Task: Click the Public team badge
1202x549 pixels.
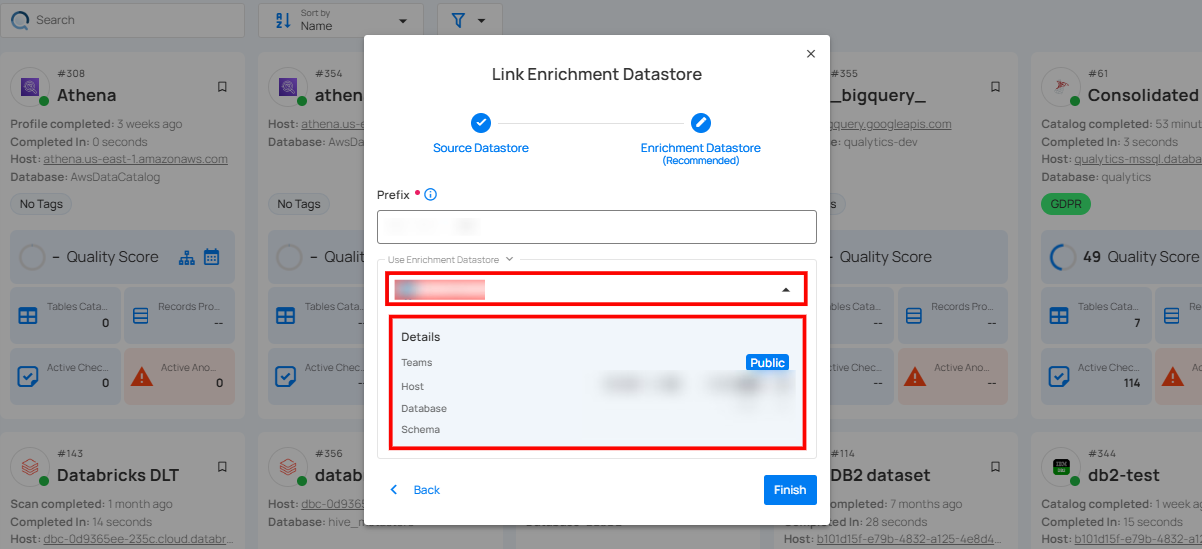Action: click(767, 363)
